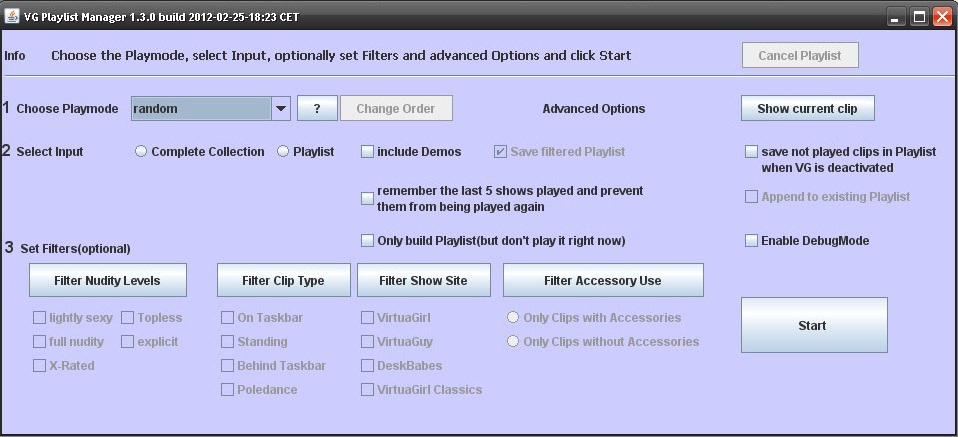Close the VG Playlist Manager window
Image resolution: width=958 pixels, height=437 pixels.
click(942, 17)
